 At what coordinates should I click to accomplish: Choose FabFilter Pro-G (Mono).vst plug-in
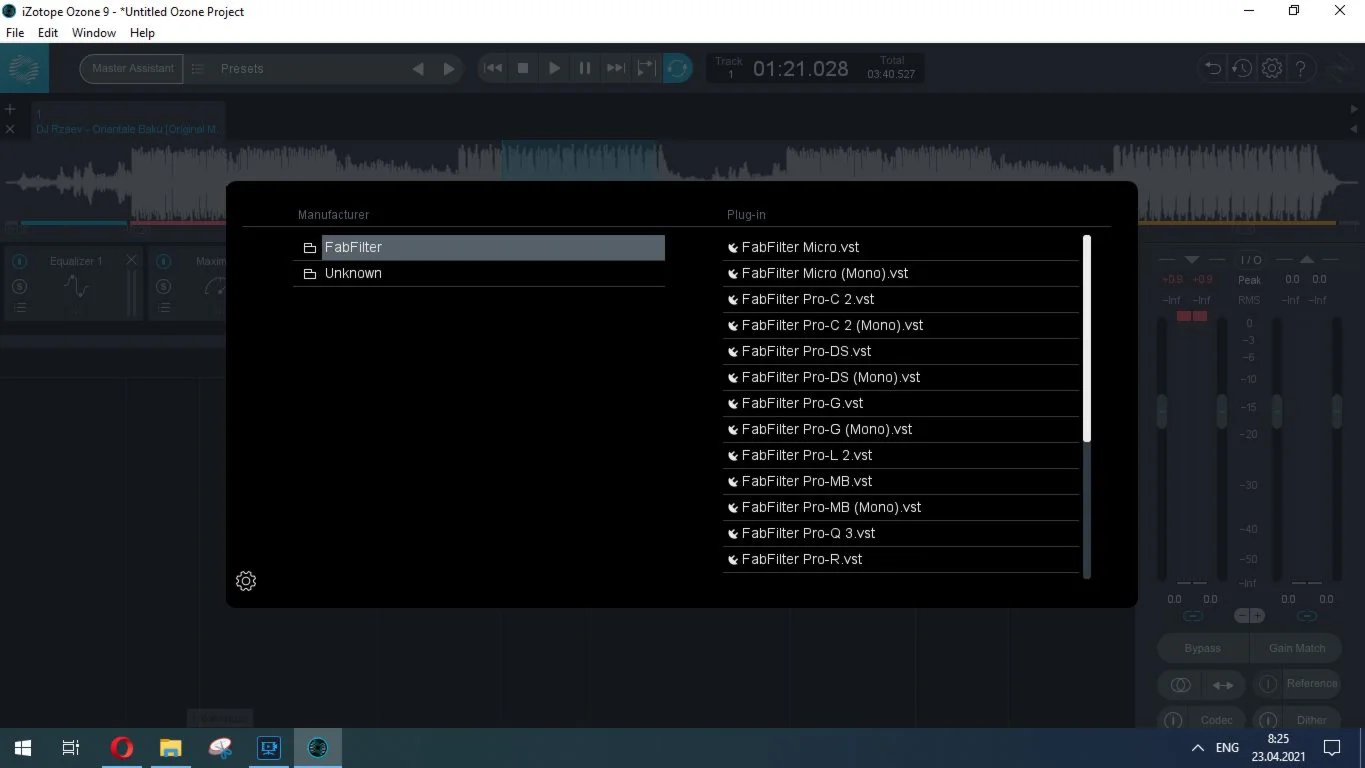pos(901,429)
